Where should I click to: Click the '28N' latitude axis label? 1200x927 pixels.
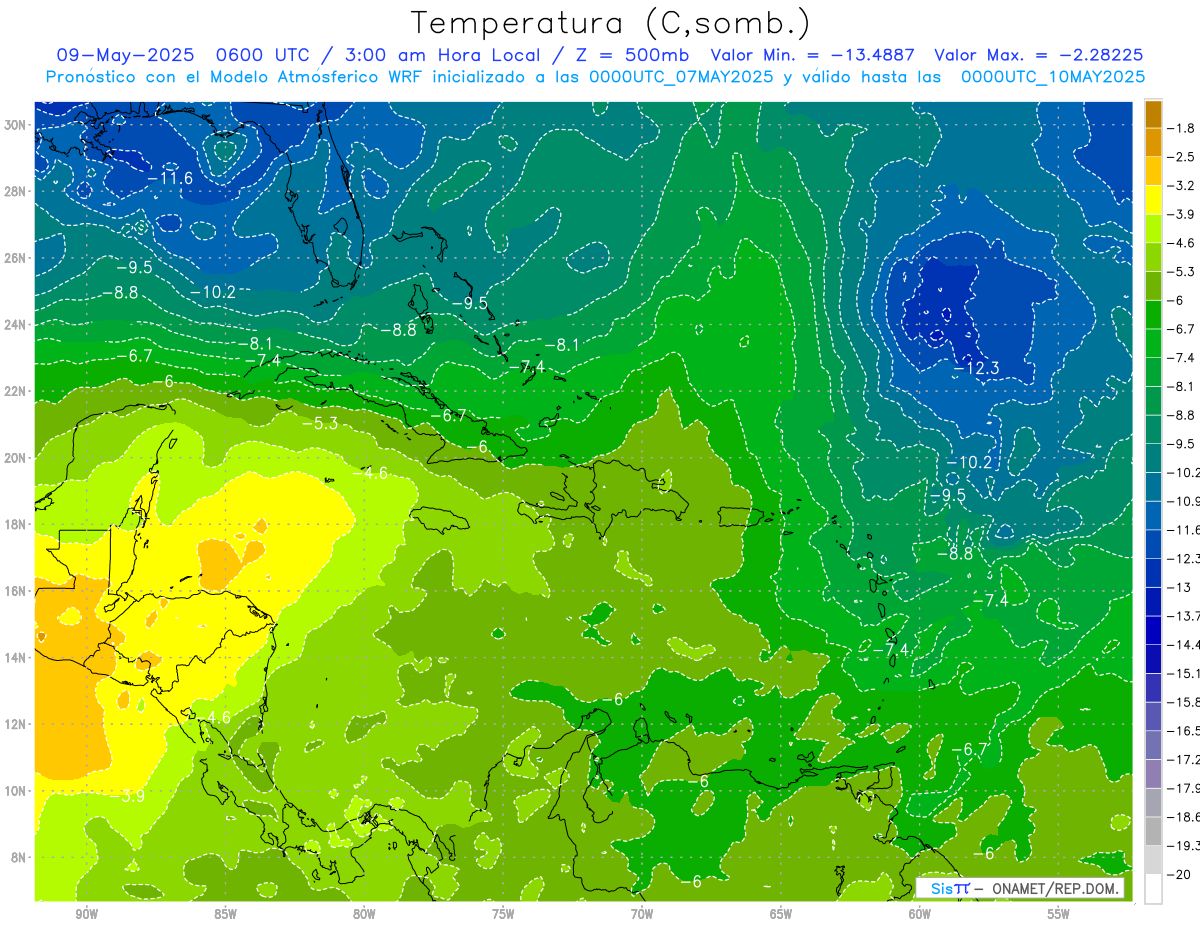[x=16, y=191]
